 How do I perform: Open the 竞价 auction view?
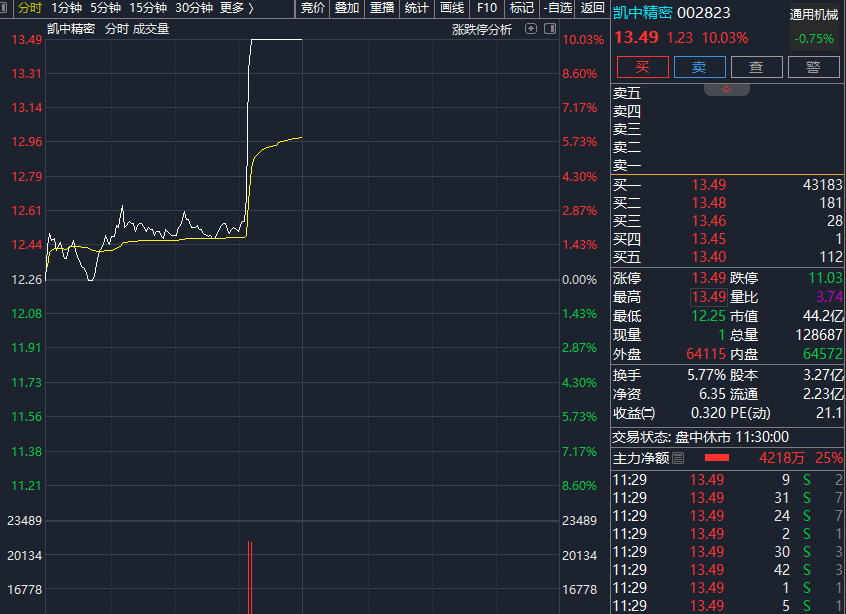pos(313,8)
